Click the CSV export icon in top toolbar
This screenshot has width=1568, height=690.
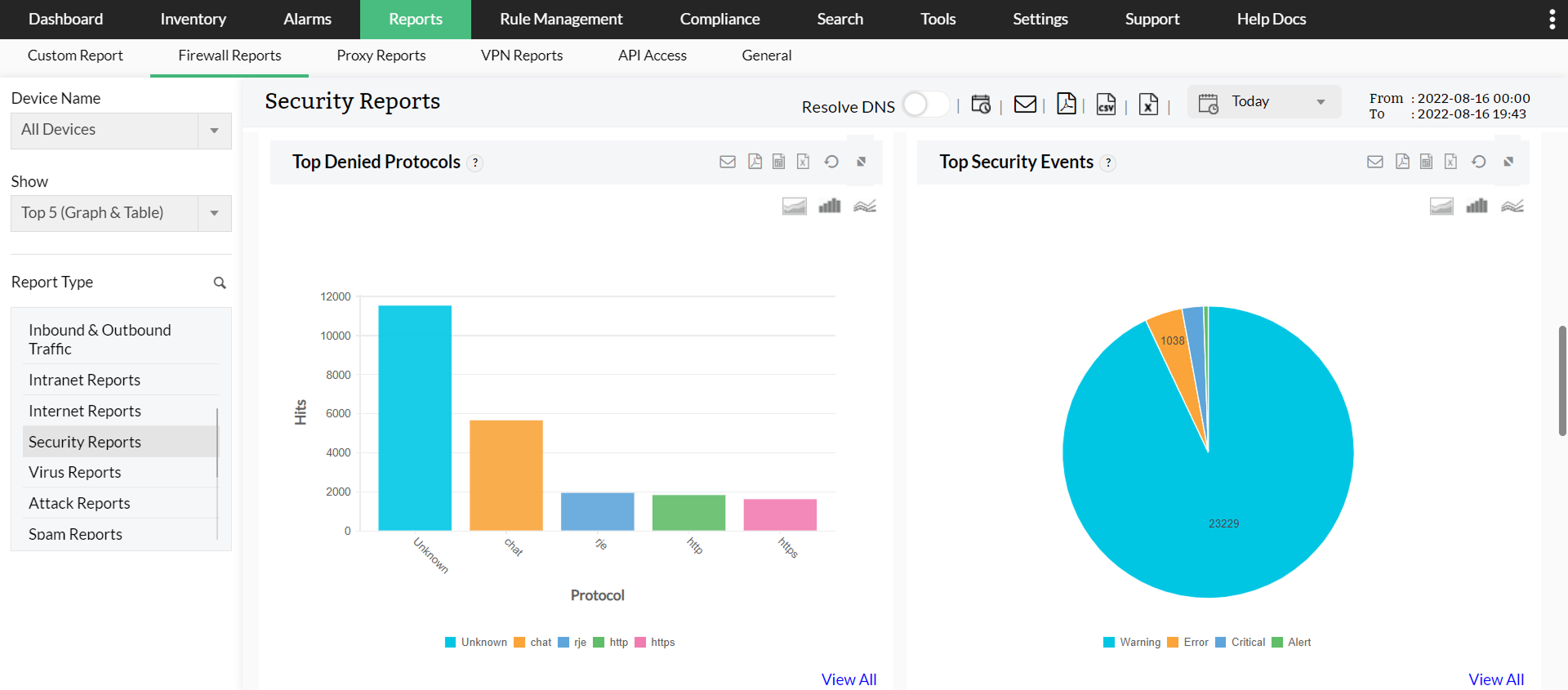(x=1106, y=104)
